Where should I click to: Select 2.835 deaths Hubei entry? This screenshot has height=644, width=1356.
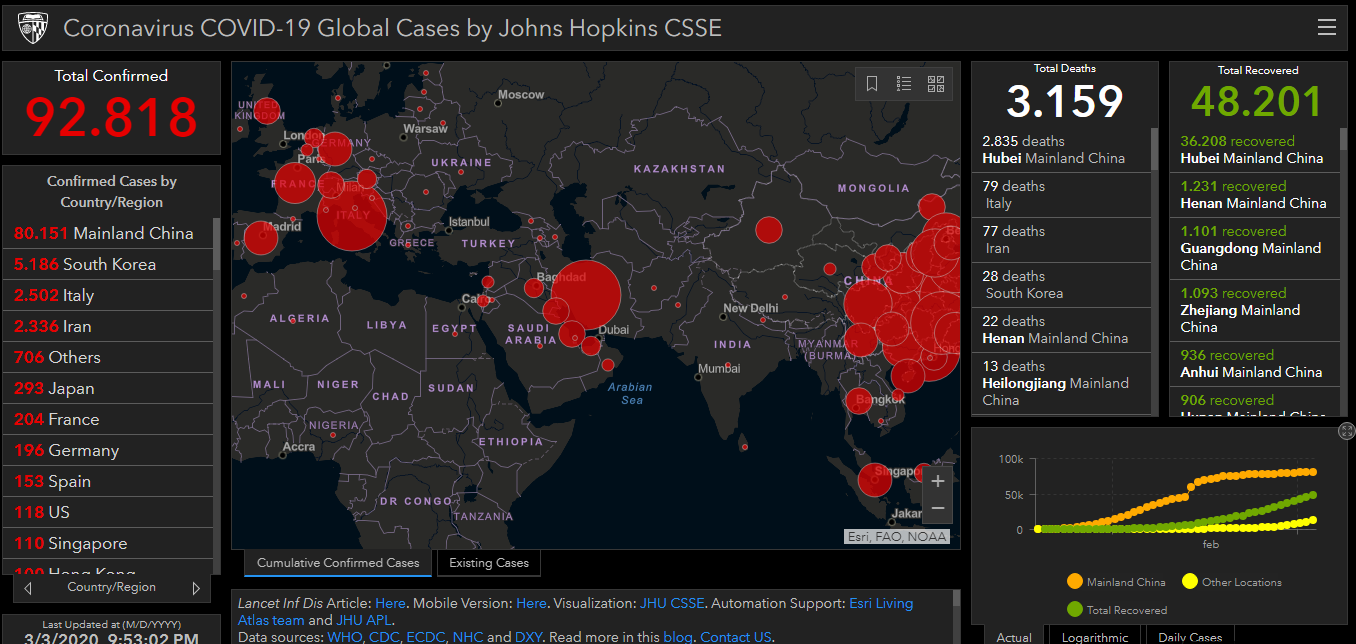point(1062,150)
